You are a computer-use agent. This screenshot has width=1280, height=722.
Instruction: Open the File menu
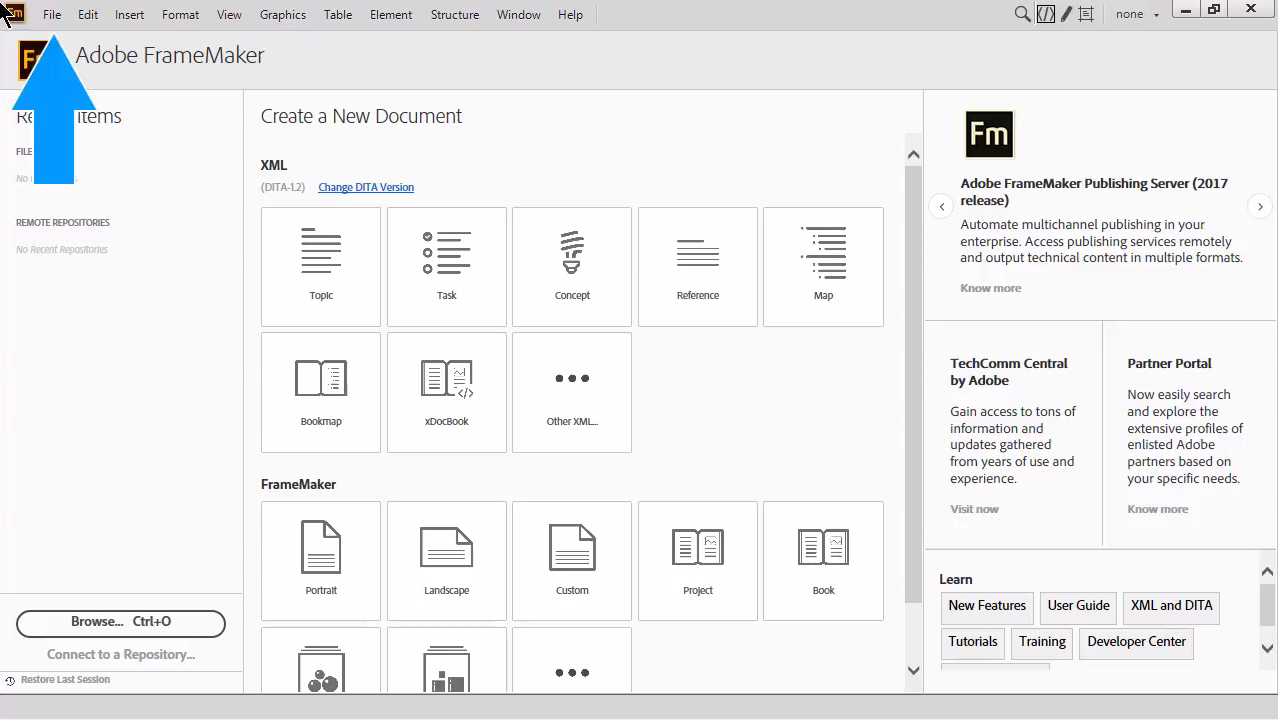click(x=52, y=15)
